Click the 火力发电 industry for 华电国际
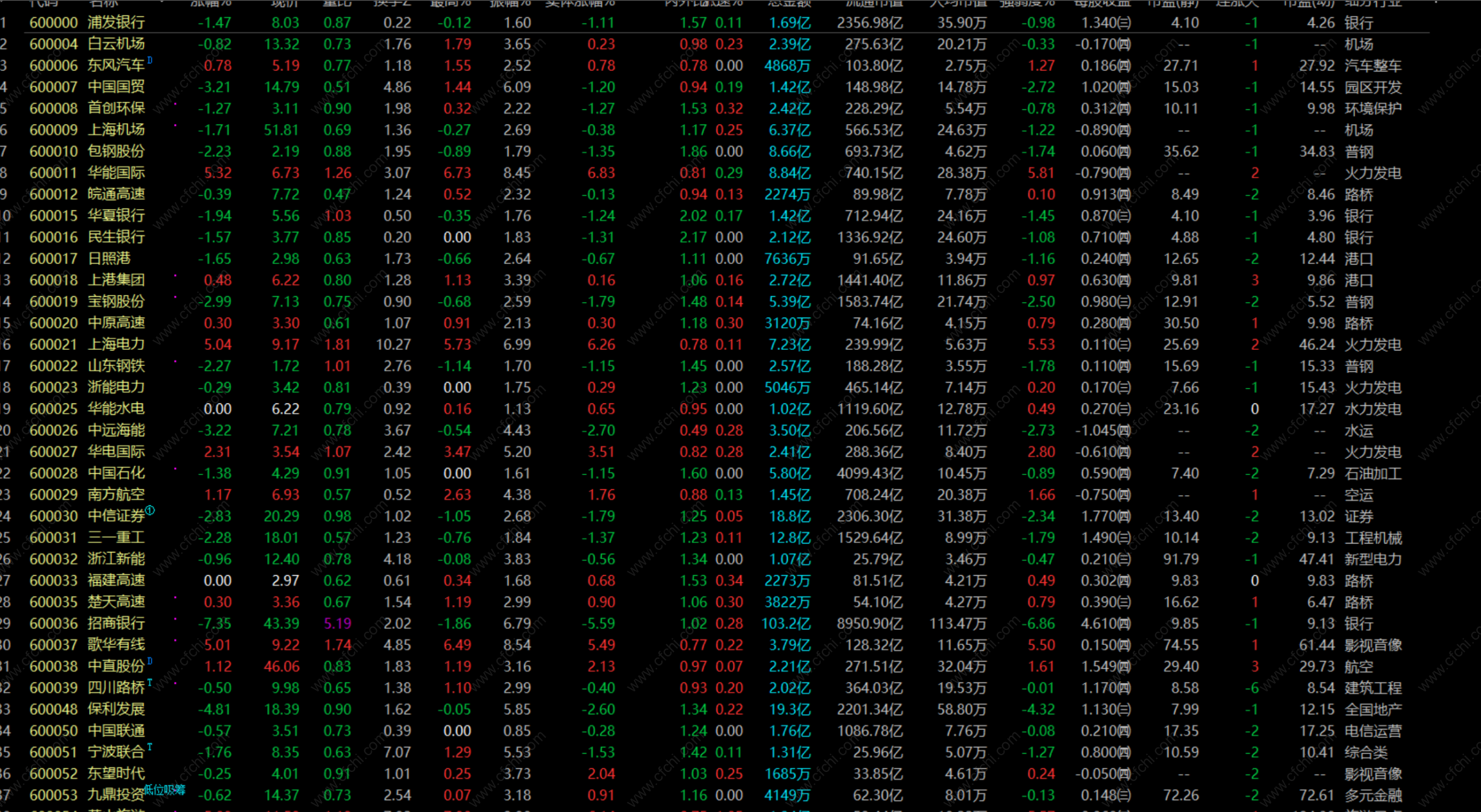This screenshot has height=812, width=1481. [x=1372, y=452]
